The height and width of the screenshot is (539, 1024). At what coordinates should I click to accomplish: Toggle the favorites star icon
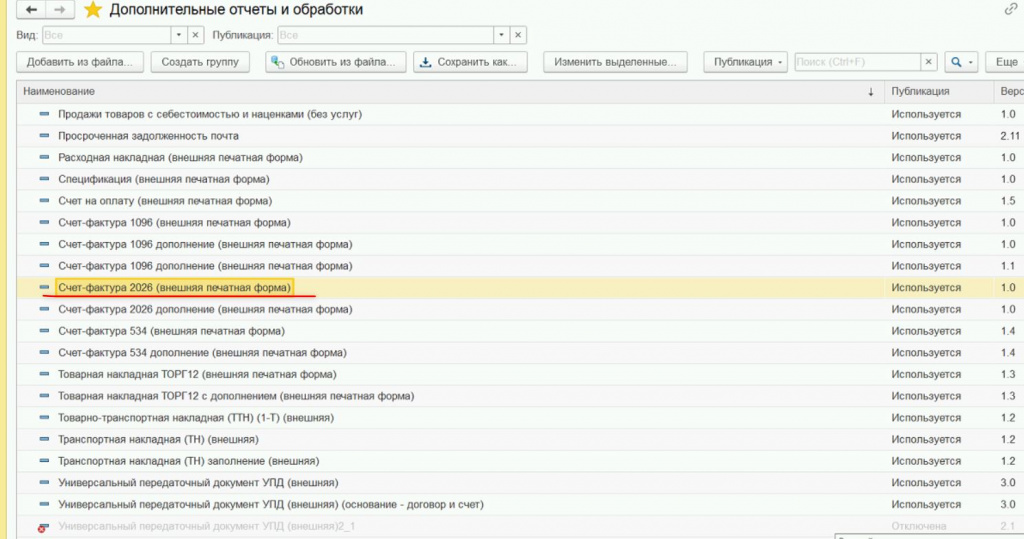[x=93, y=10]
